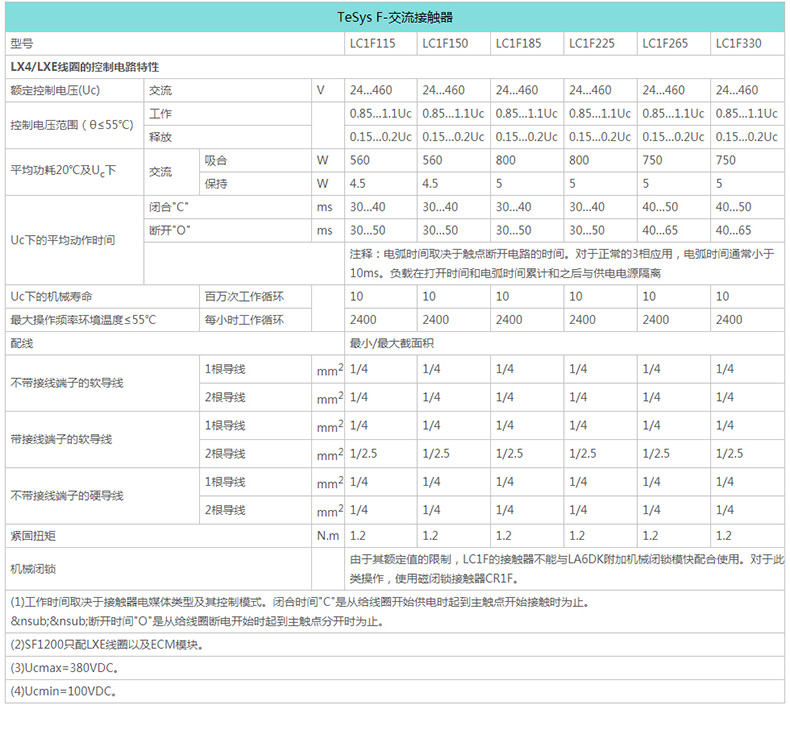Click the LC1F185 model header

tap(518, 43)
